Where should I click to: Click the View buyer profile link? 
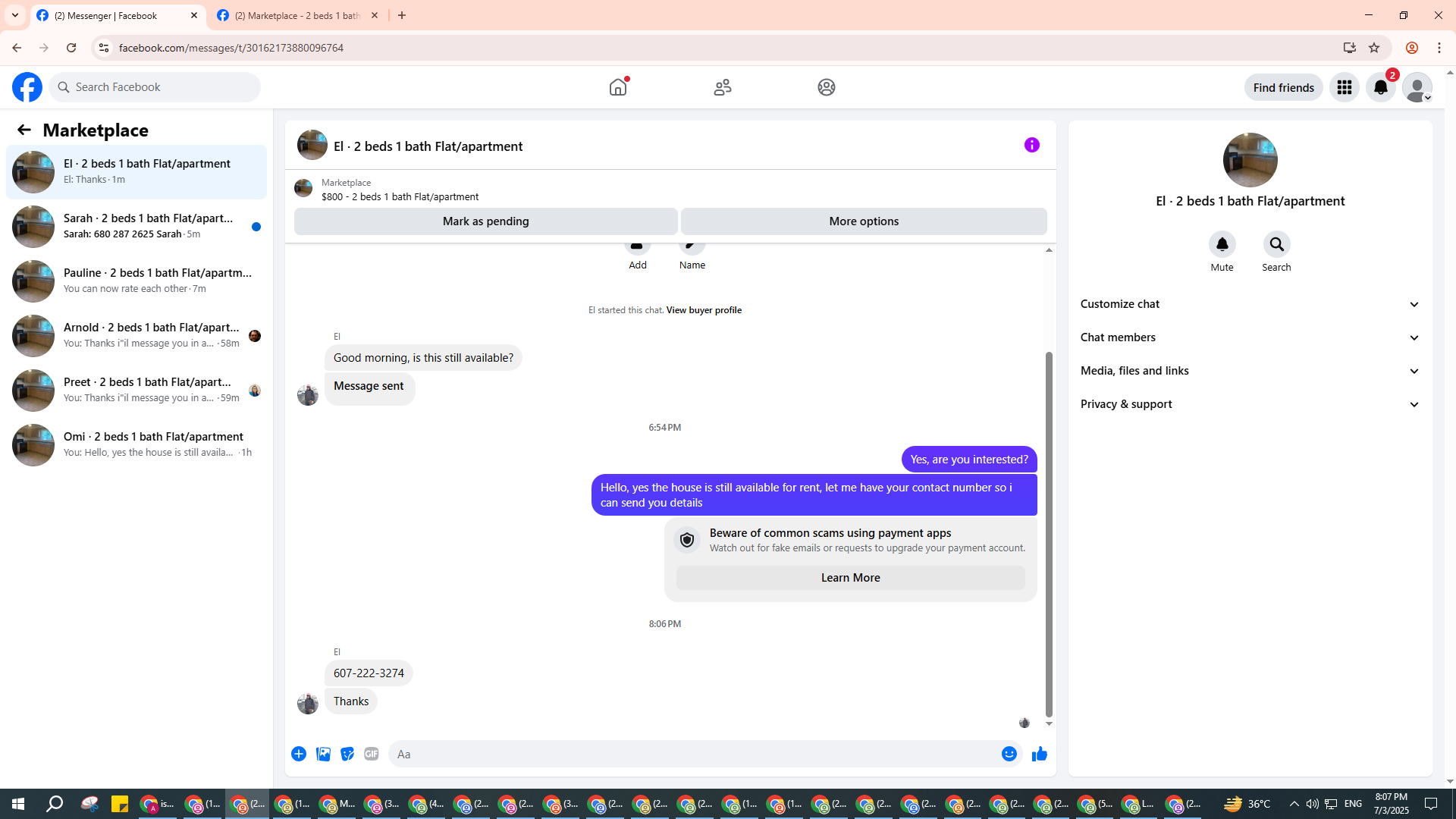pyautogui.click(x=703, y=310)
